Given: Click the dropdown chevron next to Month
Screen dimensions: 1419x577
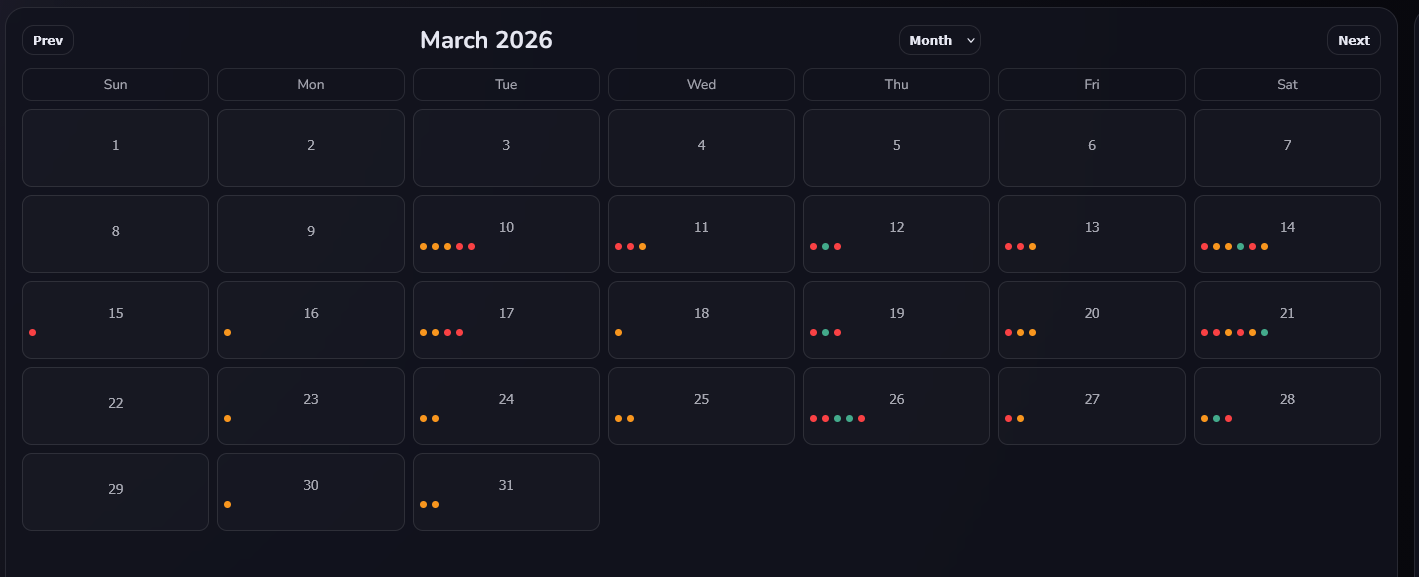Looking at the screenshot, I should (x=968, y=41).
